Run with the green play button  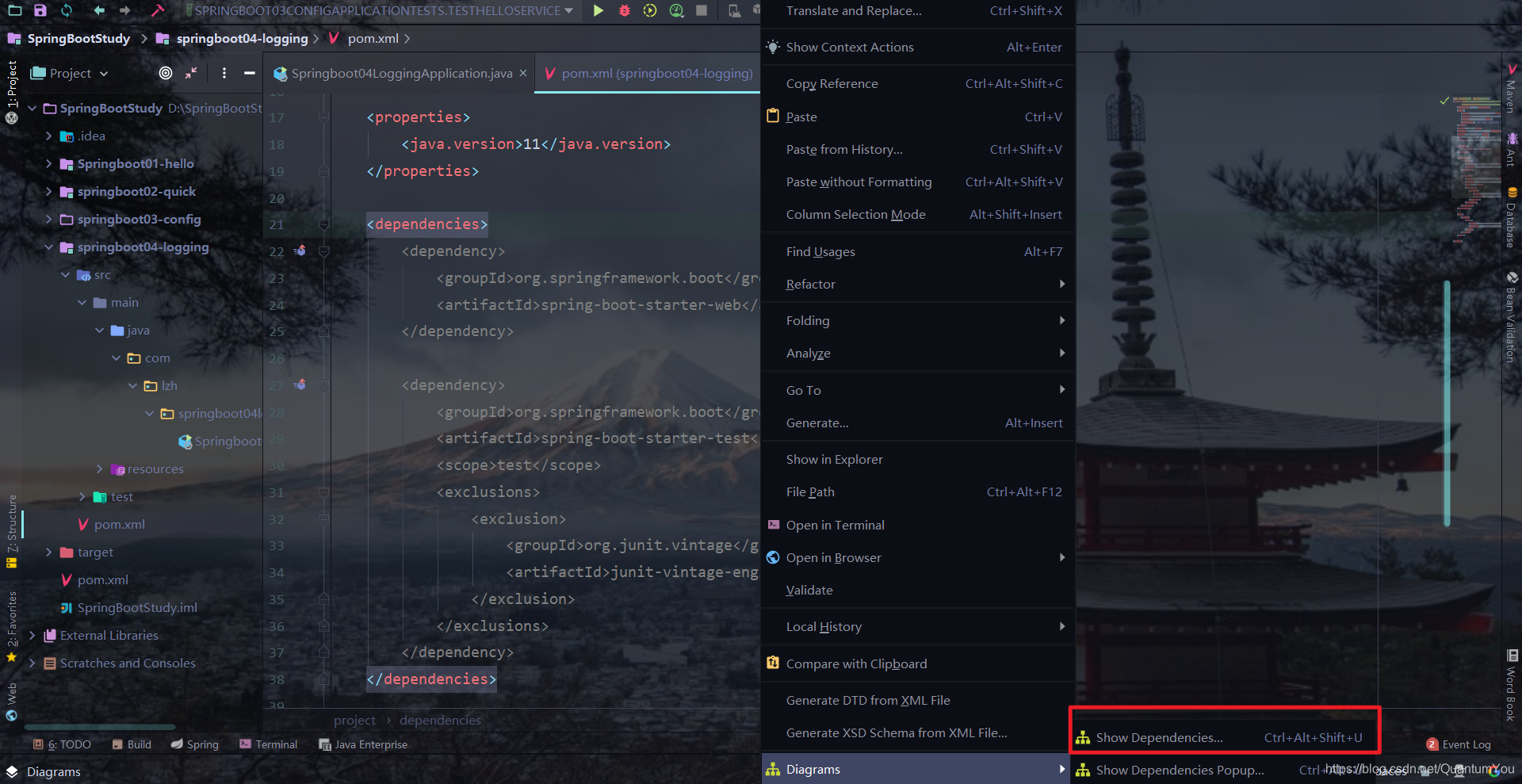598,10
